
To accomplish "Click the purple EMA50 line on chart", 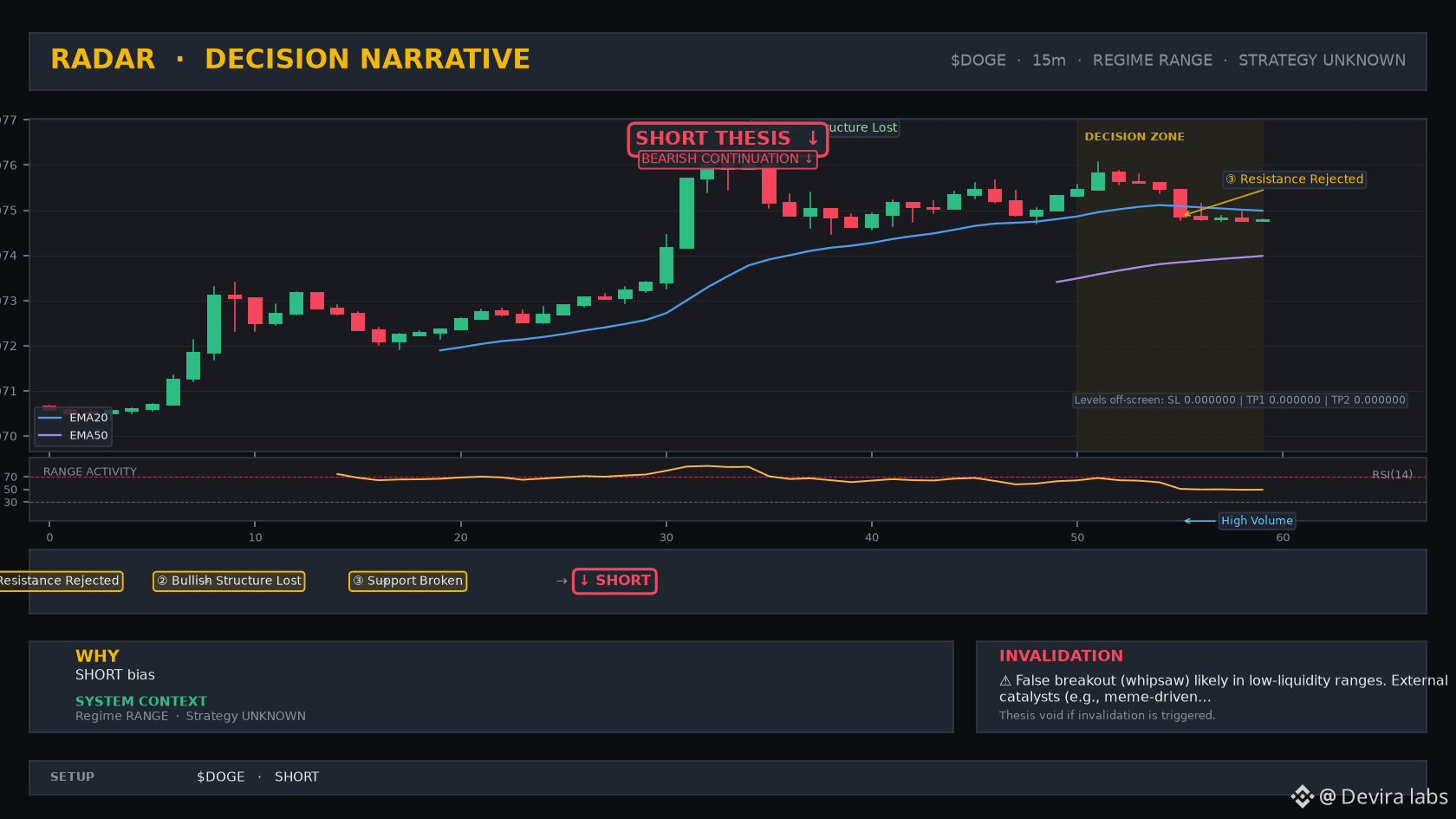I will (1160, 264).
